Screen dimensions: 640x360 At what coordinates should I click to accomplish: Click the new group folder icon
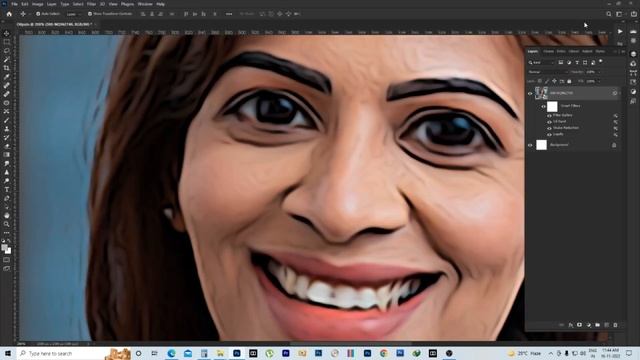(597, 325)
